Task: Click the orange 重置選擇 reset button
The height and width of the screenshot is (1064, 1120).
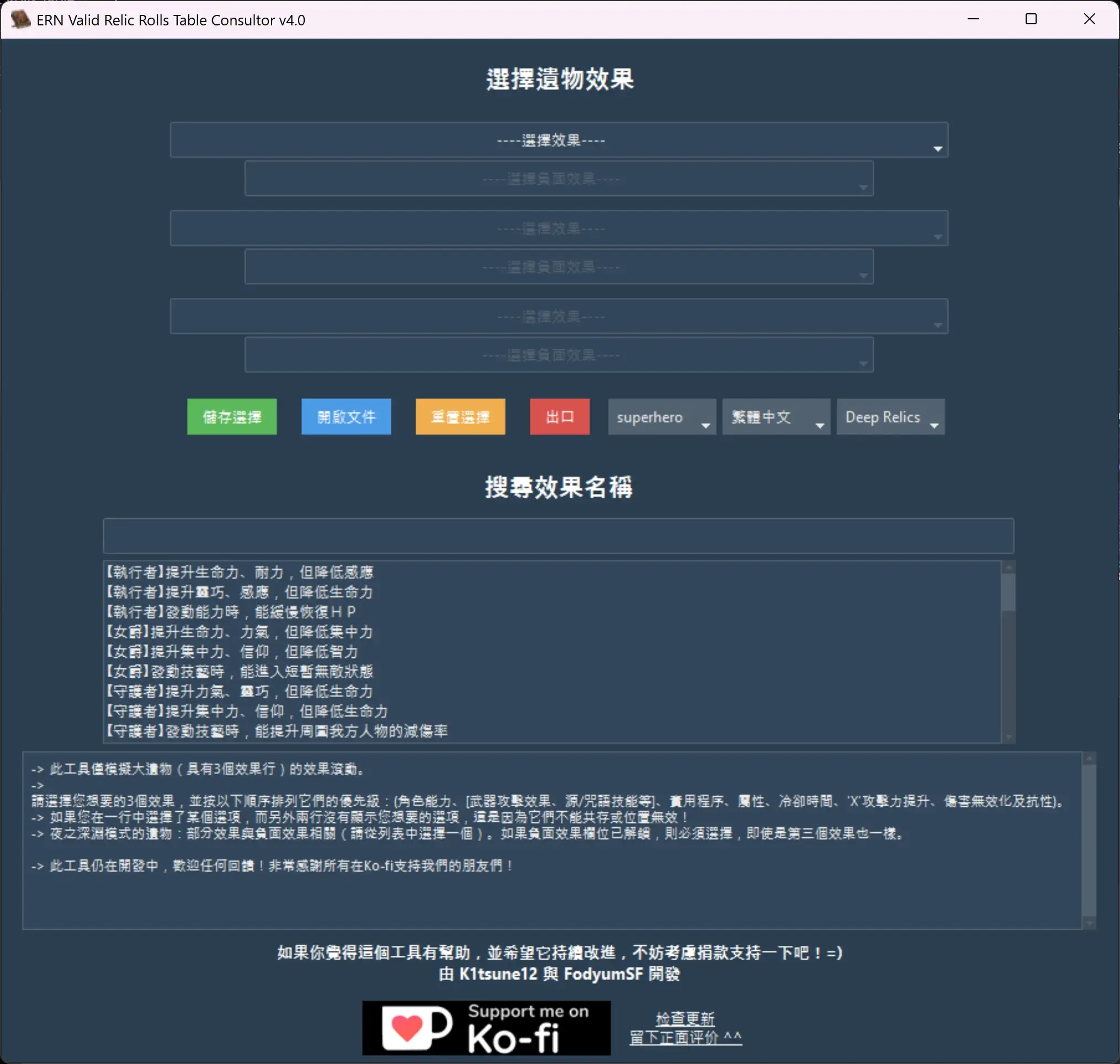Action: click(460, 417)
